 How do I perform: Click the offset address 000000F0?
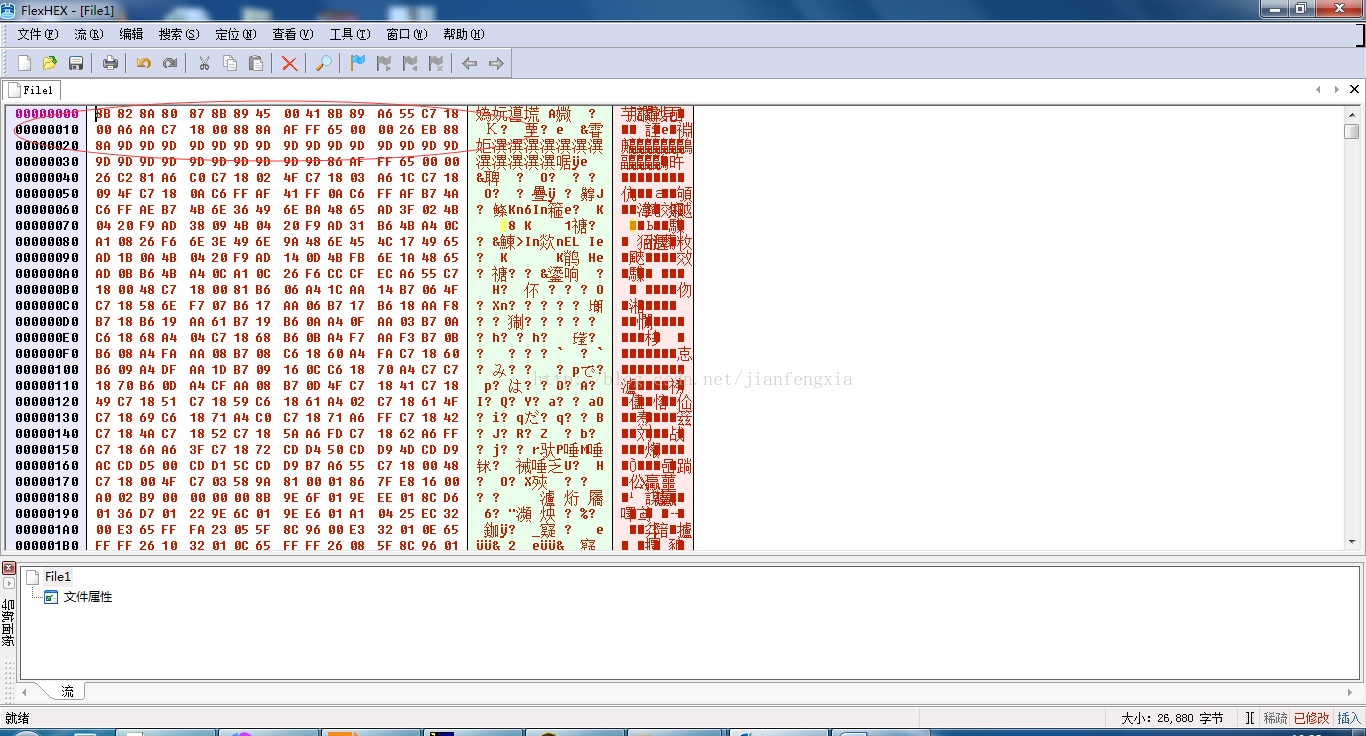tap(47, 354)
